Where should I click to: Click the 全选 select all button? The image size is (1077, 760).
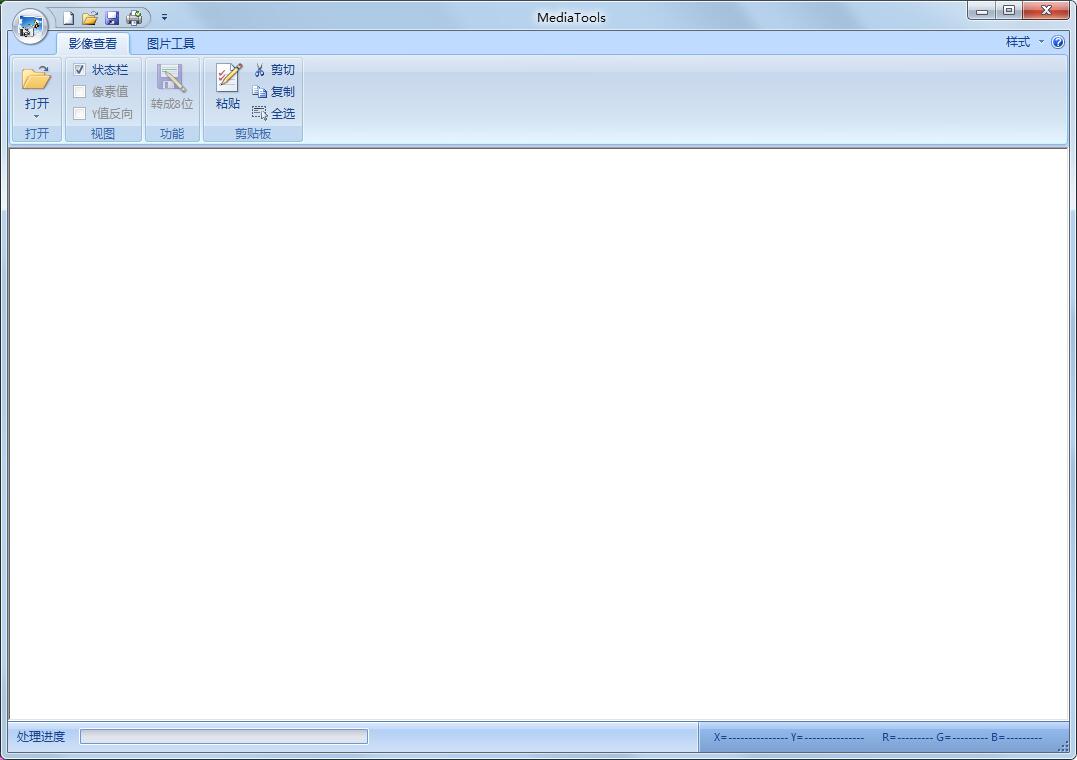[x=274, y=113]
